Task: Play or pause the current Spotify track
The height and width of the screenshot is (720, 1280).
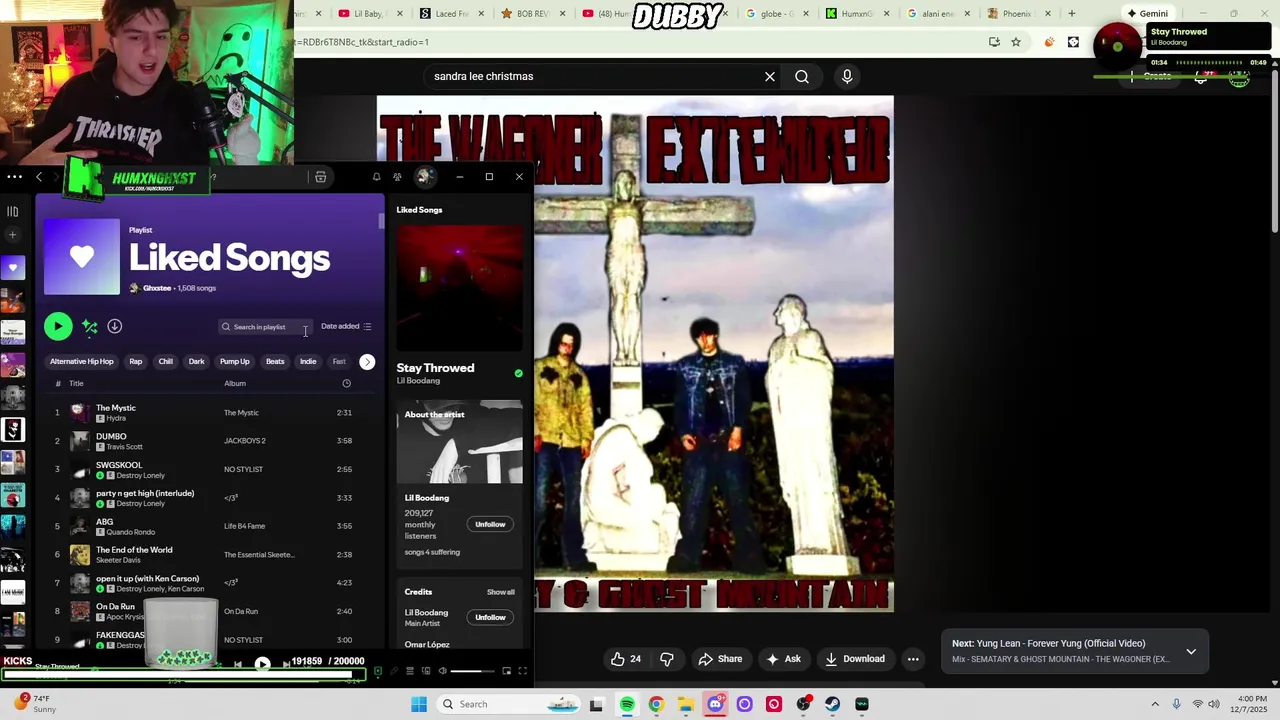Action: [x=262, y=663]
